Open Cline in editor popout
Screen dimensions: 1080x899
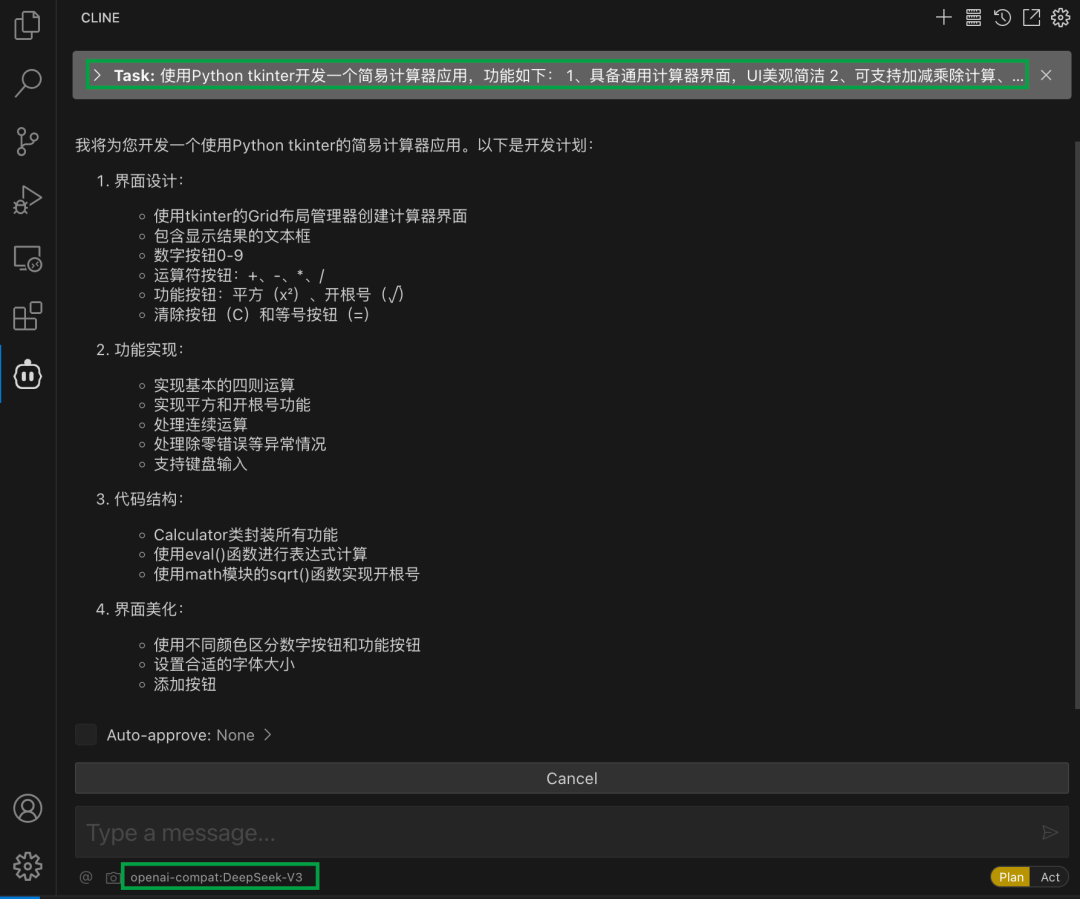click(x=1031, y=18)
